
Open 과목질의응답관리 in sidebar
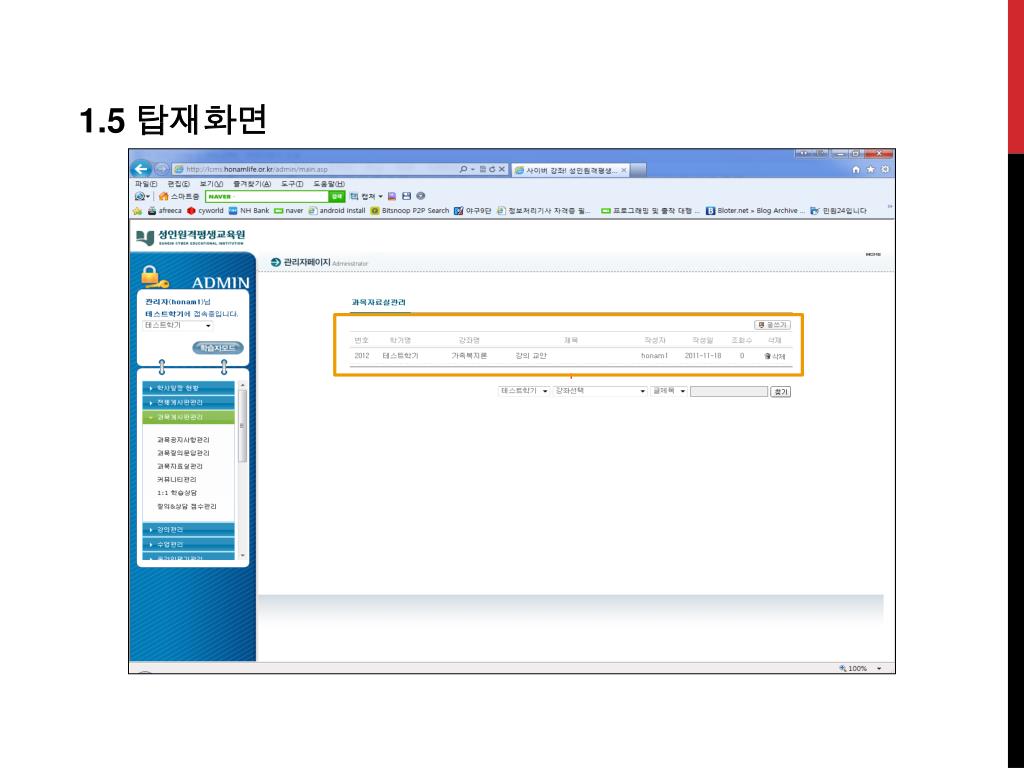tap(183, 453)
